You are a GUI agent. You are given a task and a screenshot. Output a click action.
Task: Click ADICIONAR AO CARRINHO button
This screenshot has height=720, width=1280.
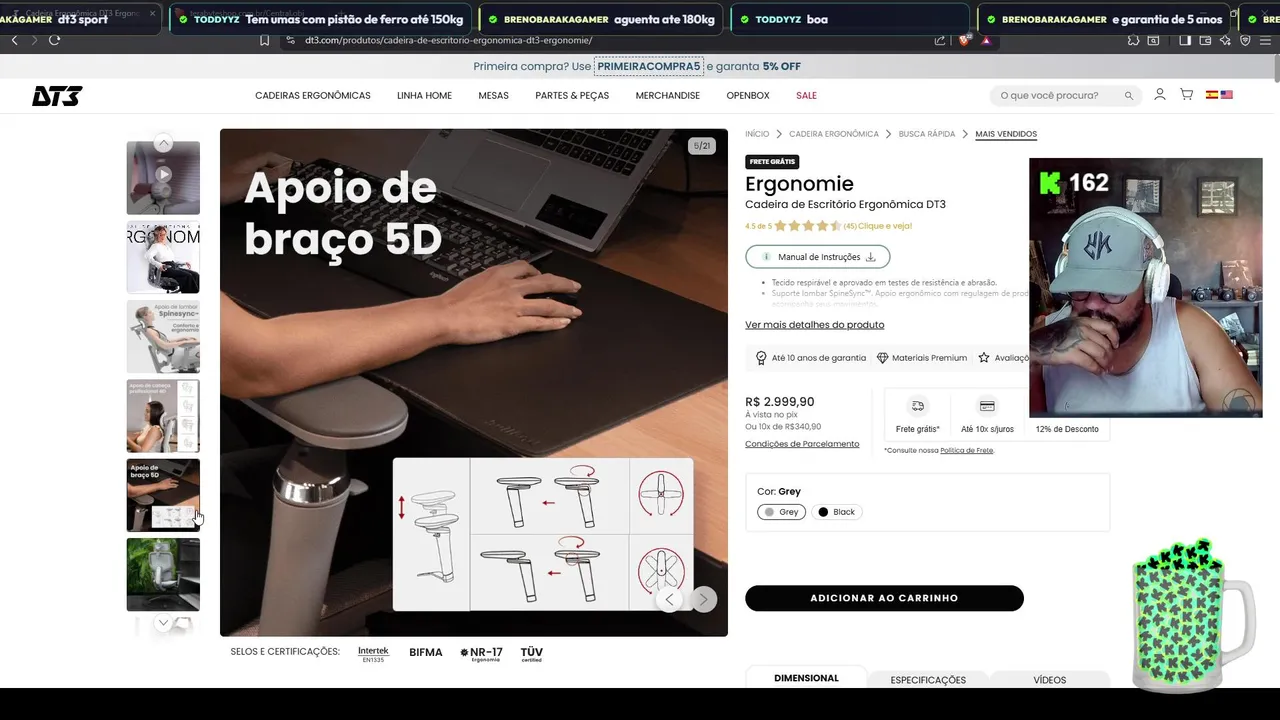[x=884, y=598]
